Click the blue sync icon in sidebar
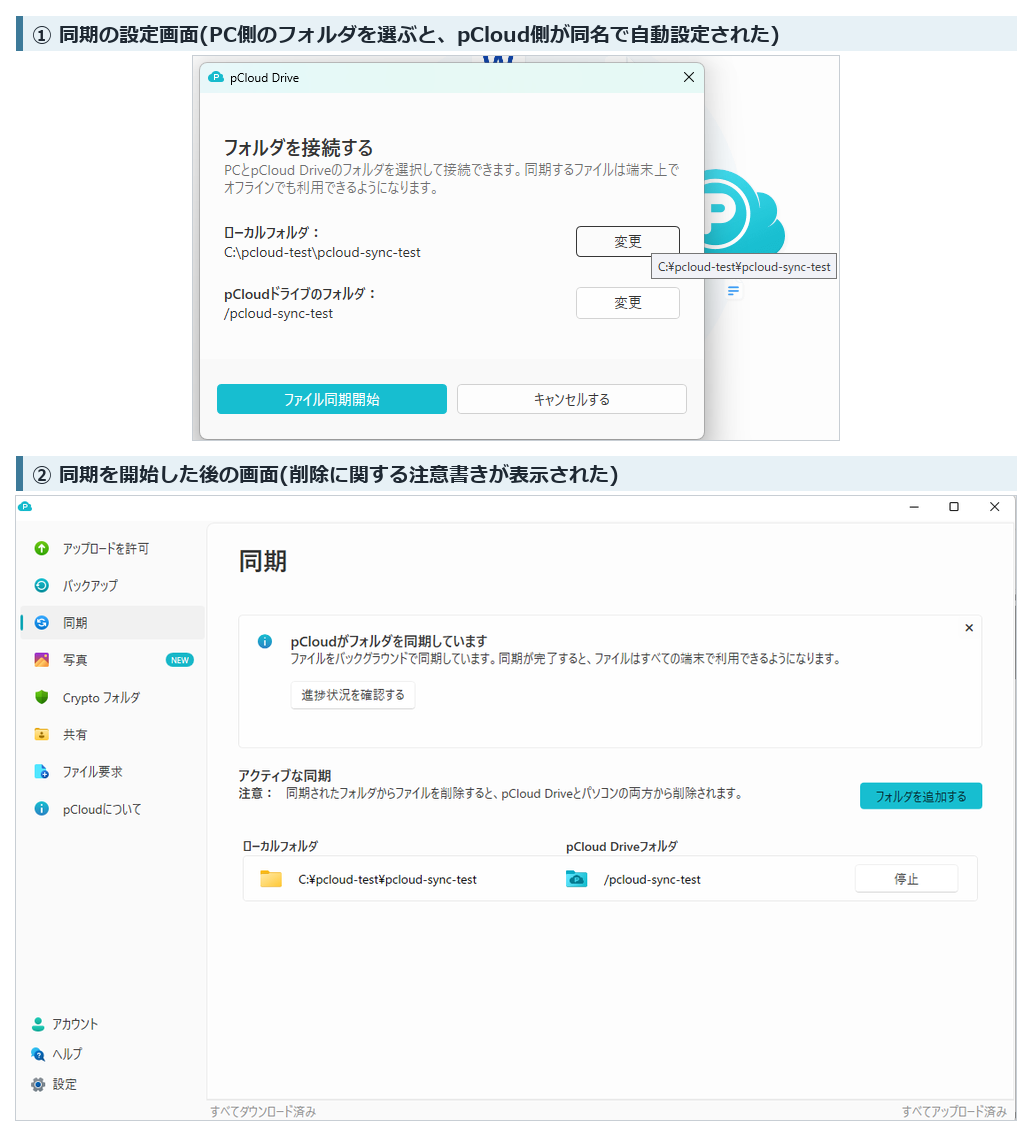1032x1136 pixels. tap(42, 622)
